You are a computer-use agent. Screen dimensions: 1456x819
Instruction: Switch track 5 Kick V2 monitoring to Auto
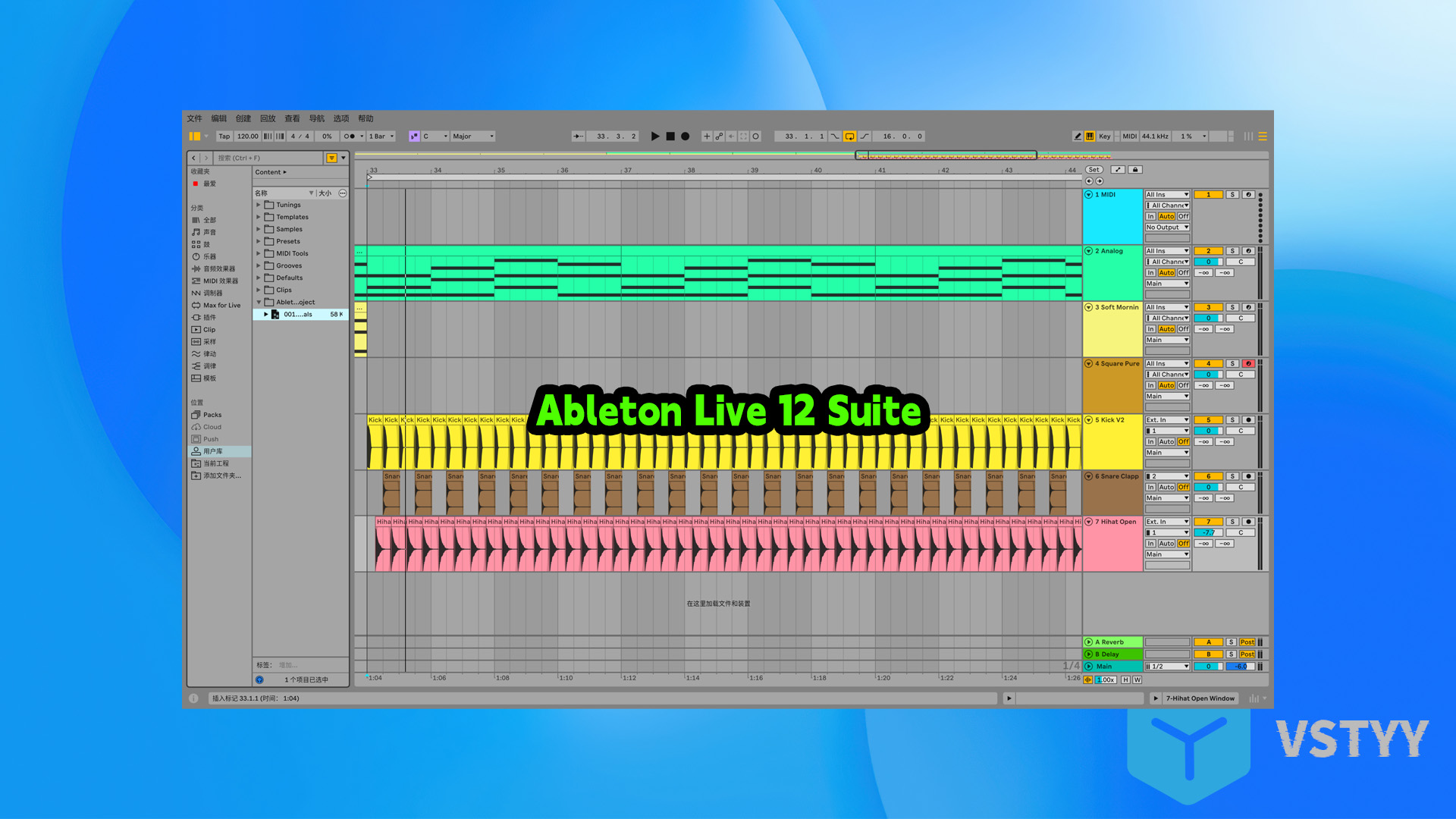[1167, 441]
